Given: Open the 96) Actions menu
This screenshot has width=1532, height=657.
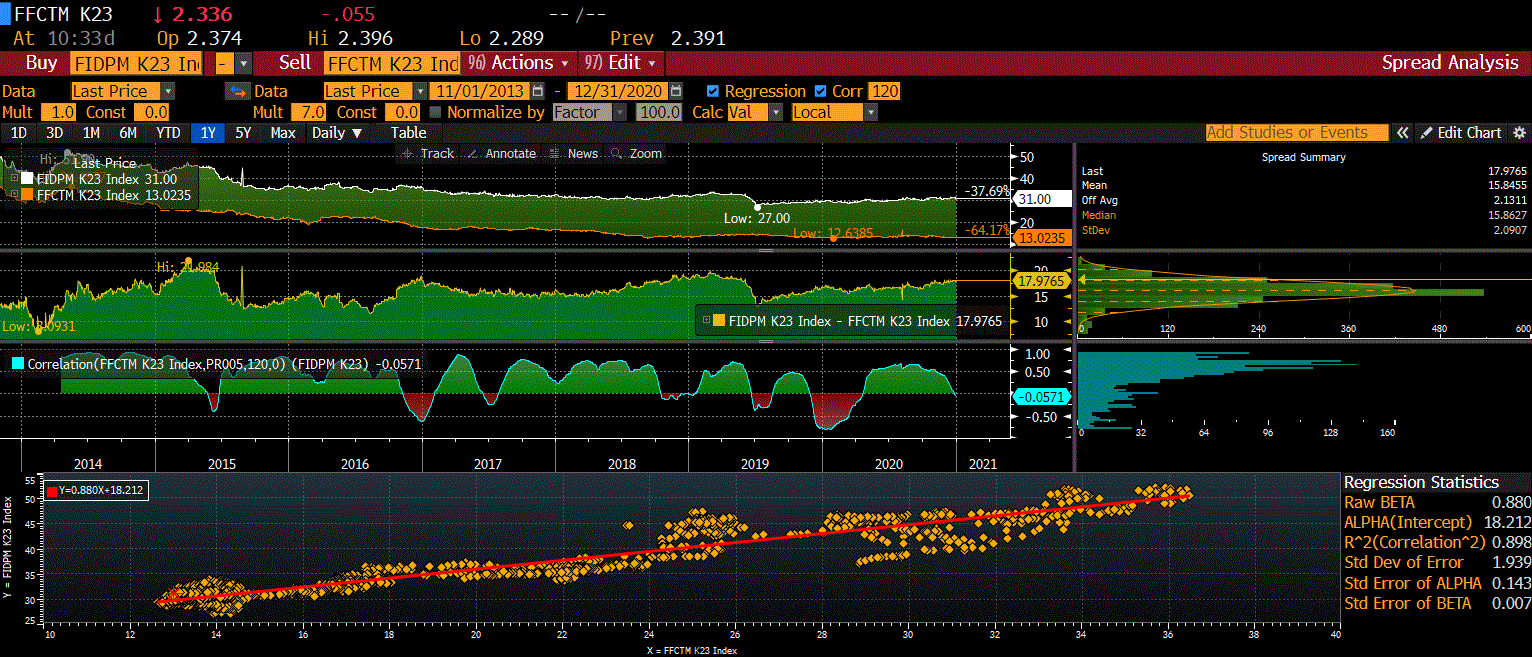Looking at the screenshot, I should point(518,63).
